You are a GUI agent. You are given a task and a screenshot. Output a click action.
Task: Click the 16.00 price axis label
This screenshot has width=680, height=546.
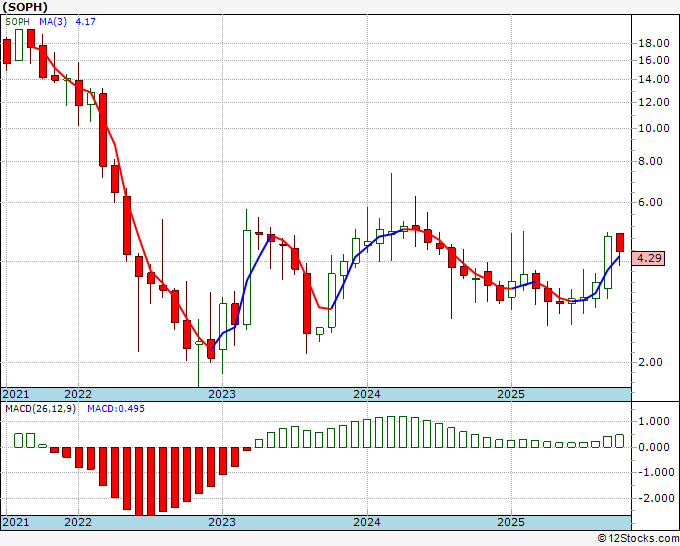click(x=654, y=60)
